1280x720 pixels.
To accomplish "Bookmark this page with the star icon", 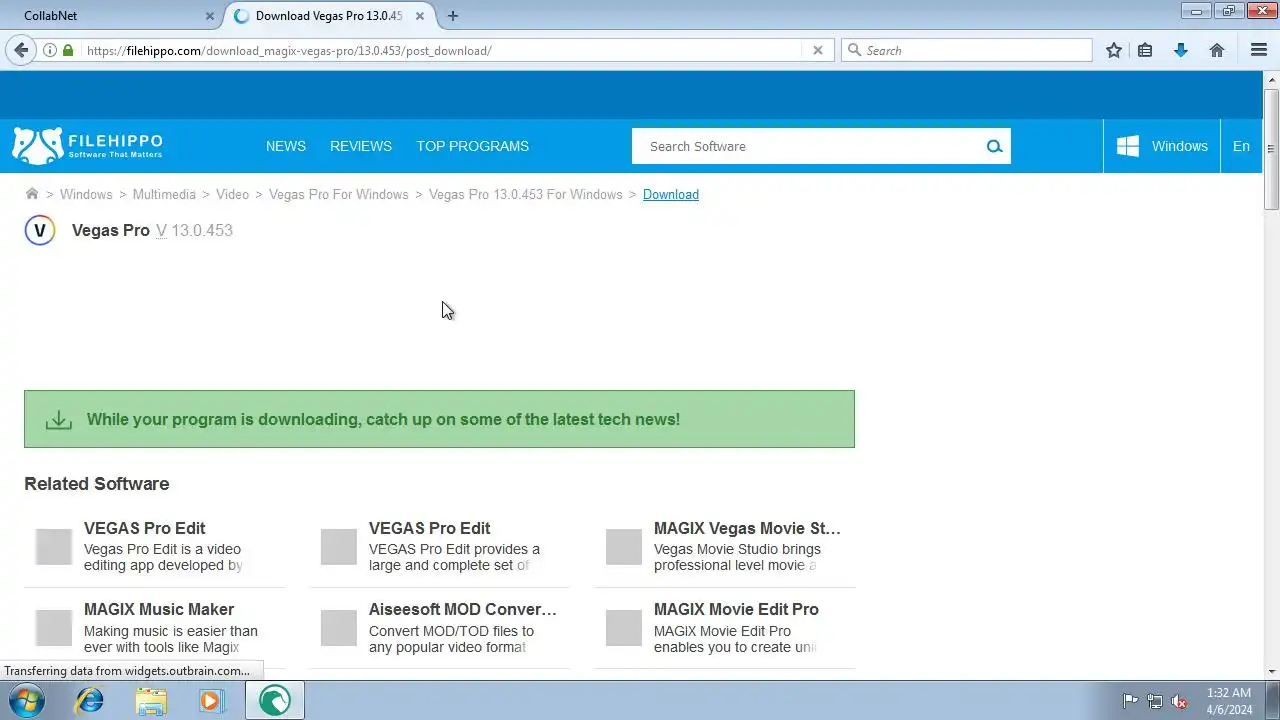I will pos(1114,50).
